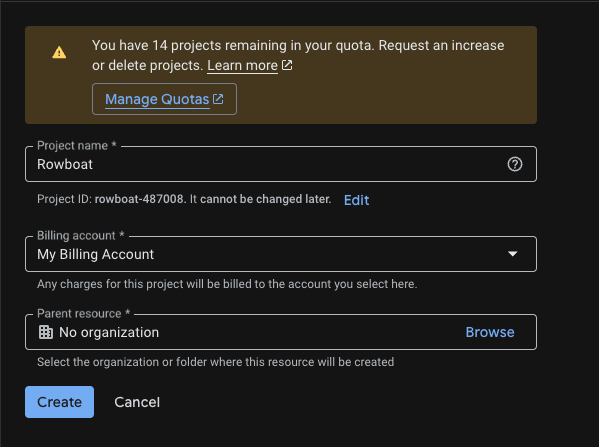Click the Project ID text rowboat-487008
Viewport: 599px width, 447px height.
[x=139, y=199]
